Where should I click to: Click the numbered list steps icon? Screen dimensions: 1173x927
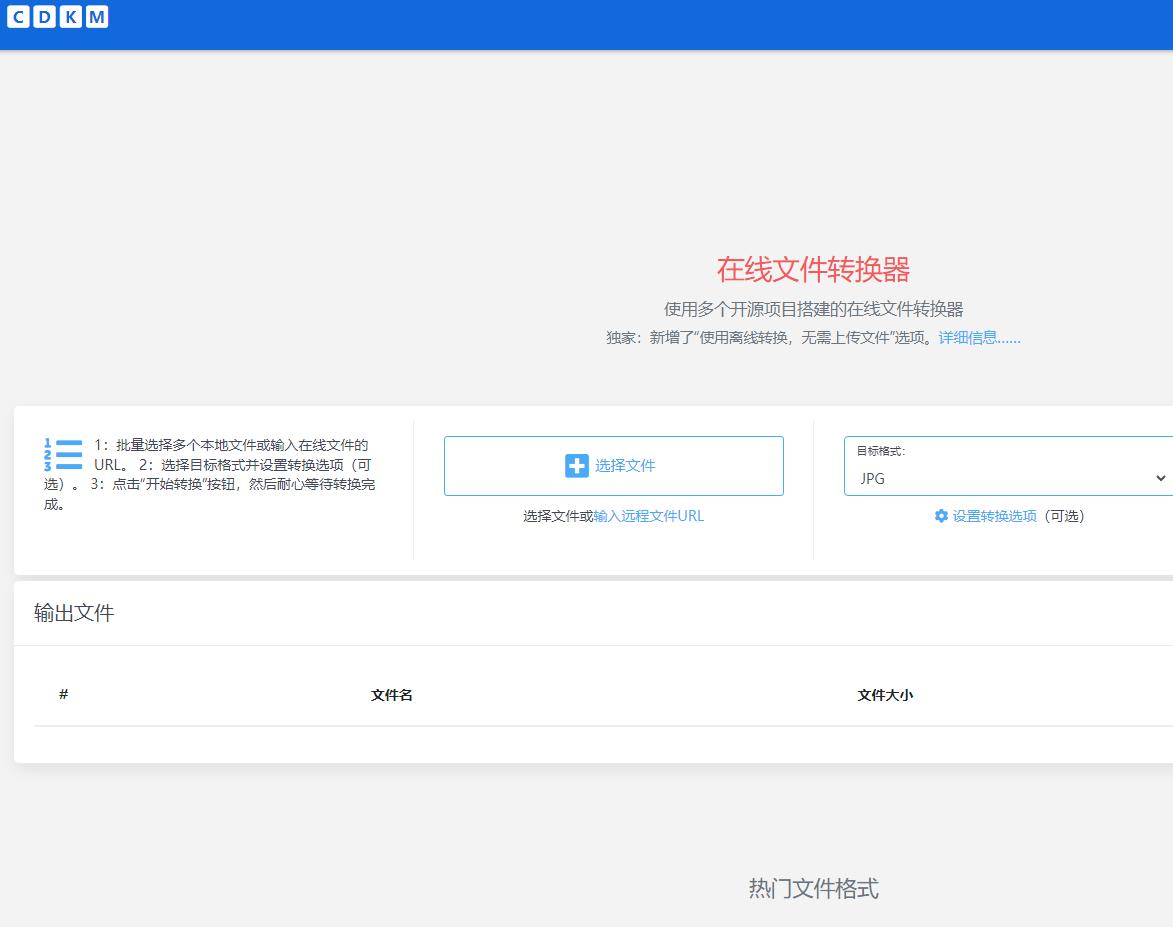coord(62,455)
